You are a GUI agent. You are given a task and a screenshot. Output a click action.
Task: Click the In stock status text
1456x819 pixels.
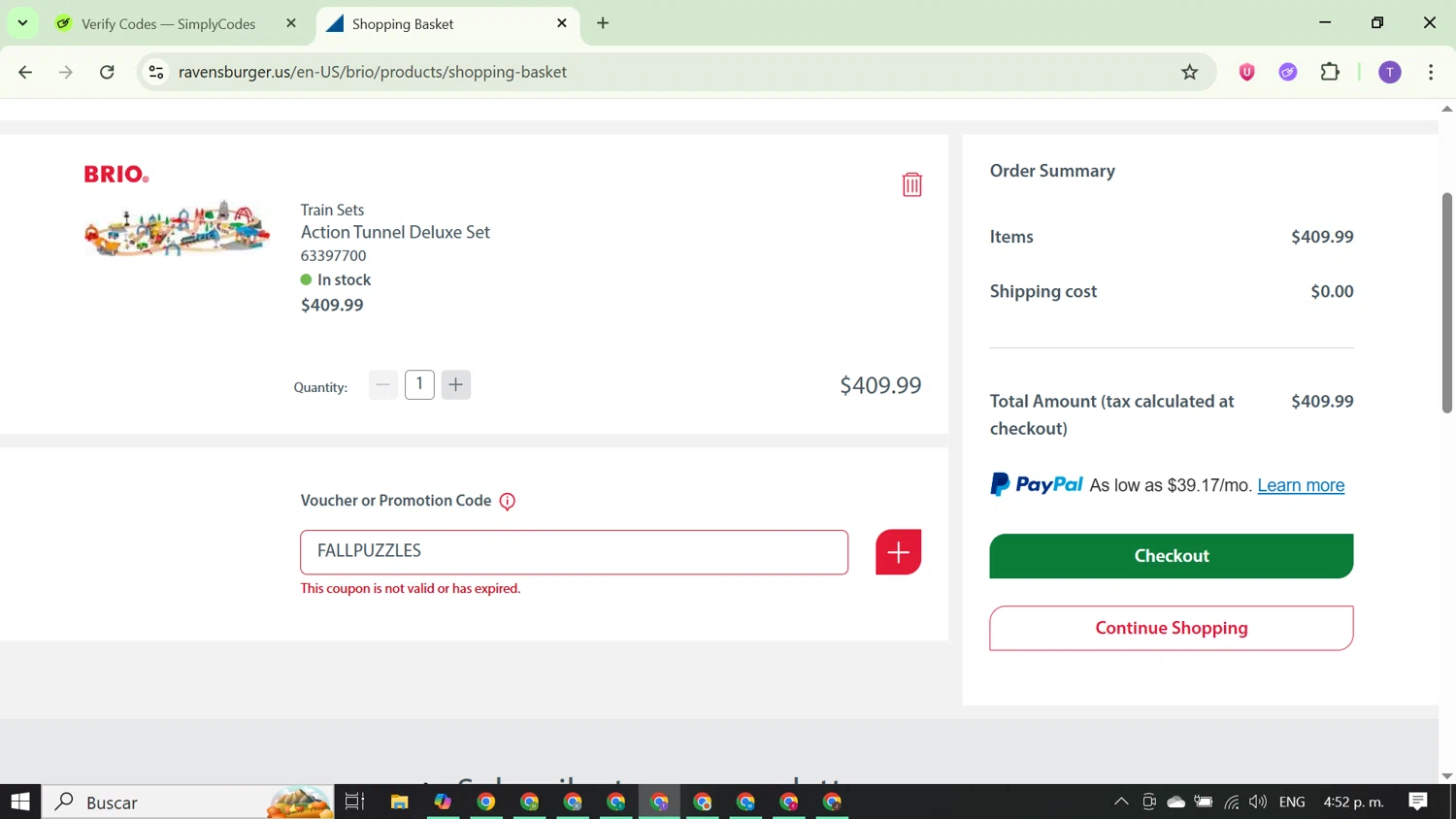pos(344,279)
